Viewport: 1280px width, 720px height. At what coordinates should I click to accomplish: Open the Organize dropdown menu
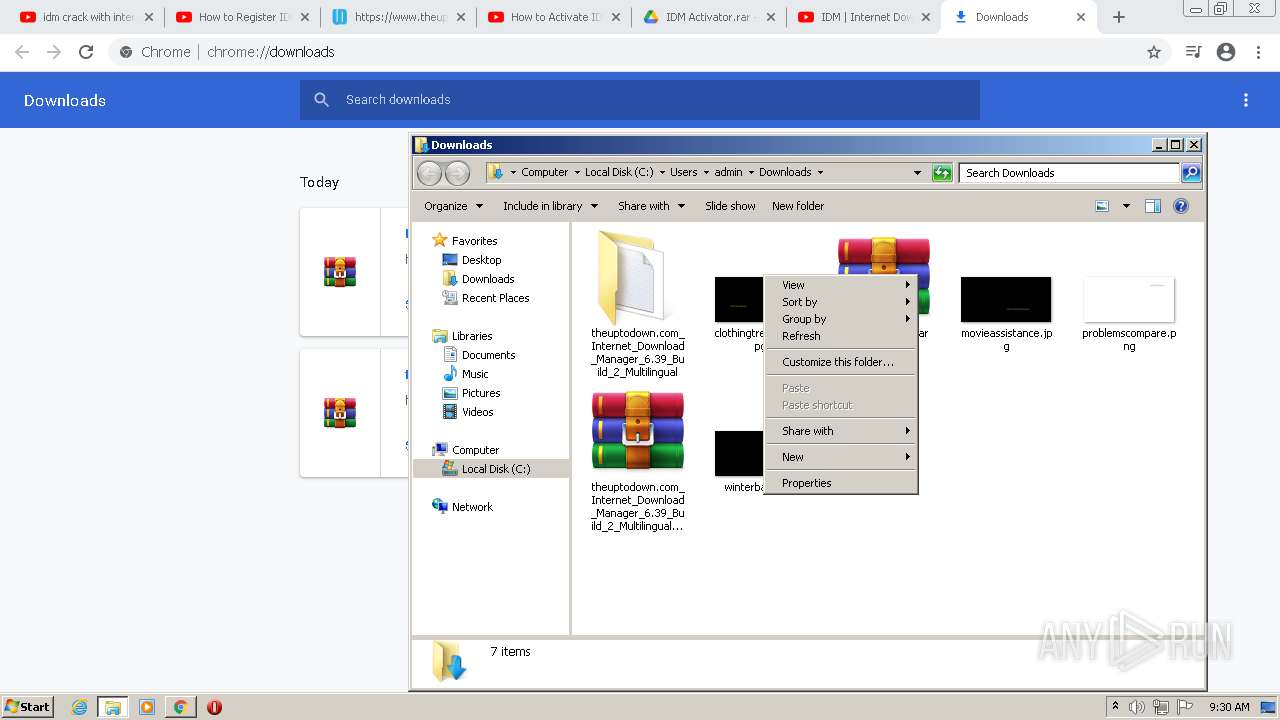[453, 206]
